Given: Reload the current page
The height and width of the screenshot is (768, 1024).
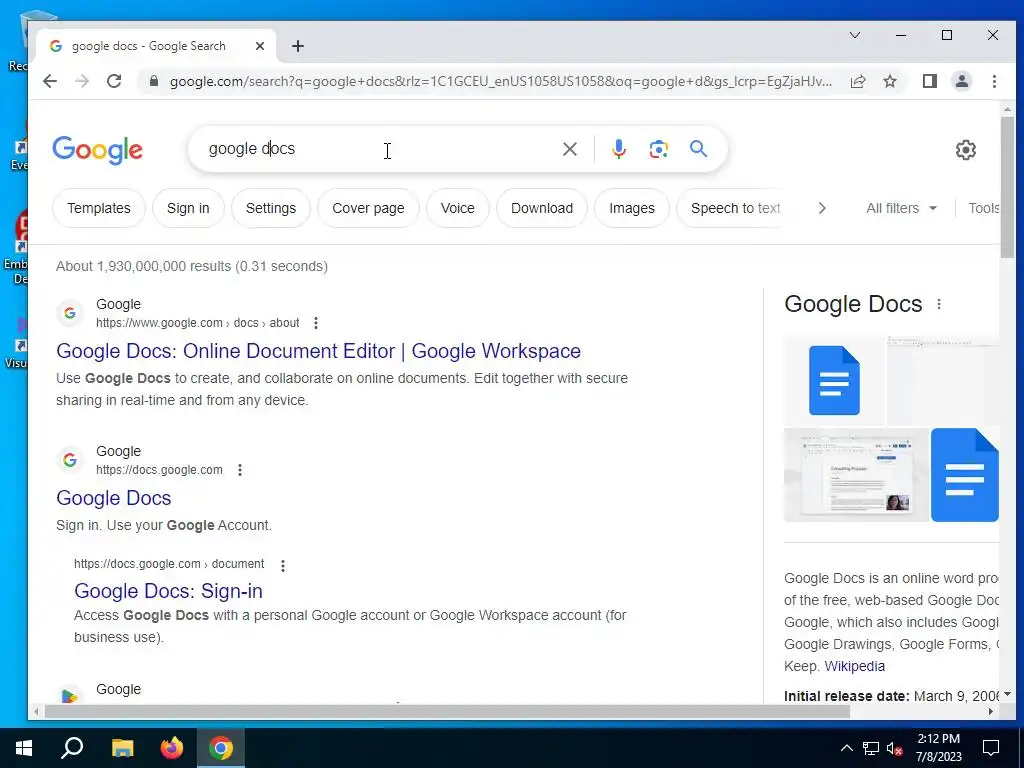Looking at the screenshot, I should click(114, 81).
